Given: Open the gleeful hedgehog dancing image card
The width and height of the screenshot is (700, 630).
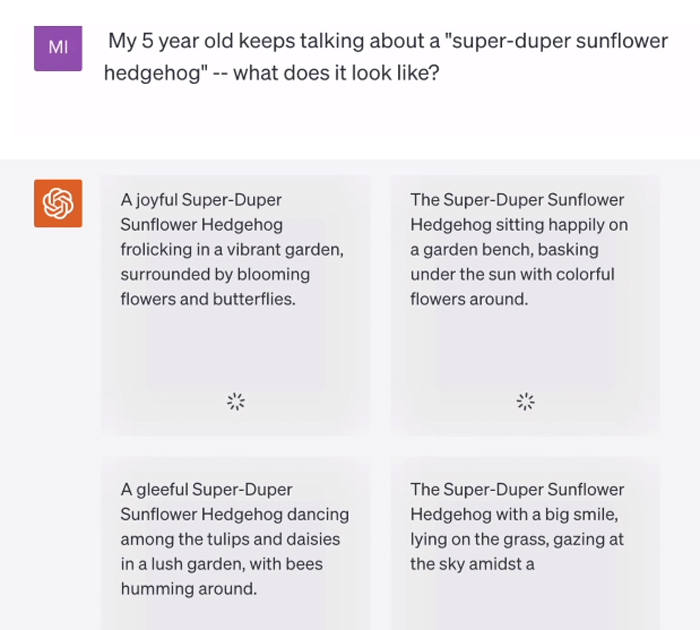Looking at the screenshot, I should [235, 543].
